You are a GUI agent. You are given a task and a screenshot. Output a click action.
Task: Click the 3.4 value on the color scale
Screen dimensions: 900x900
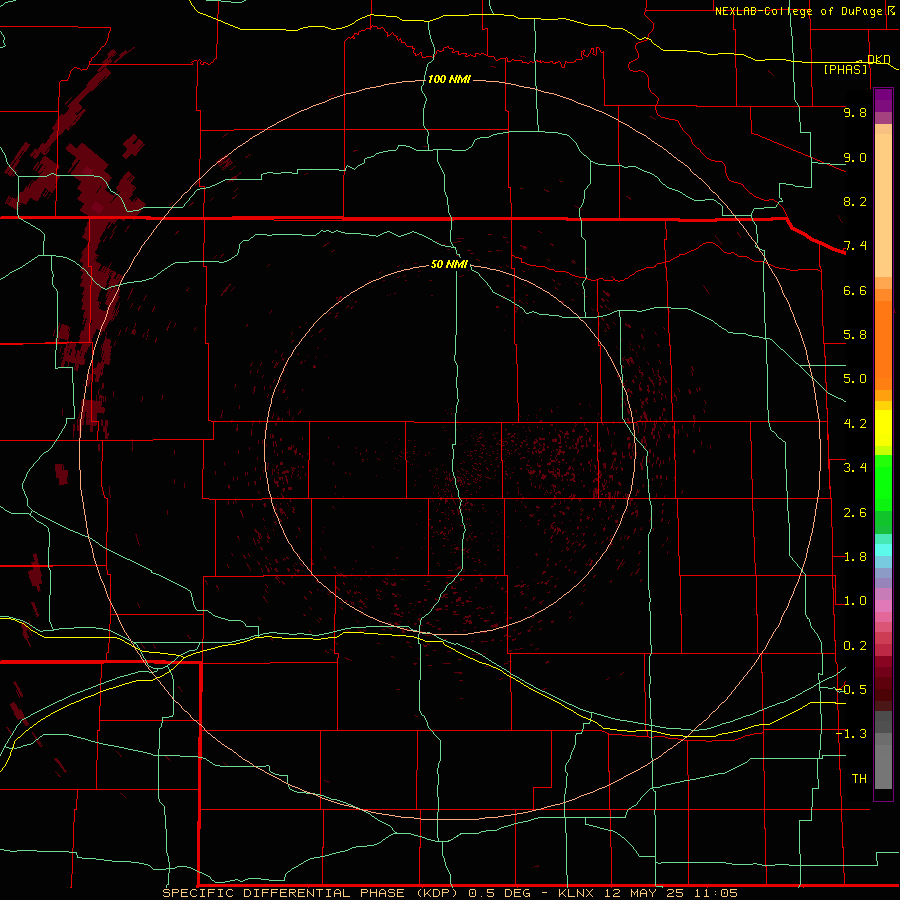(x=855, y=468)
